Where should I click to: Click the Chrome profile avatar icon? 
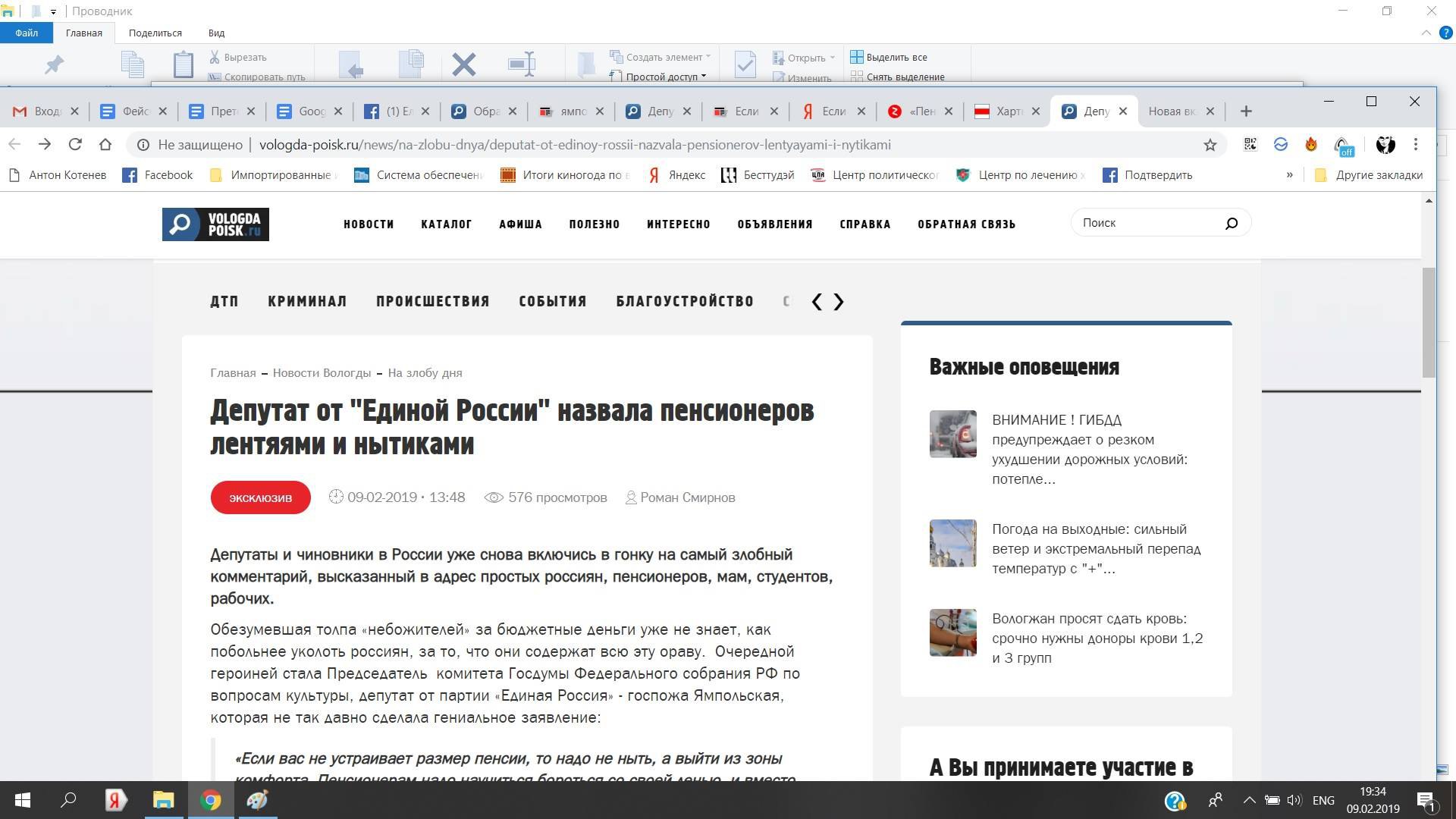click(x=1385, y=144)
